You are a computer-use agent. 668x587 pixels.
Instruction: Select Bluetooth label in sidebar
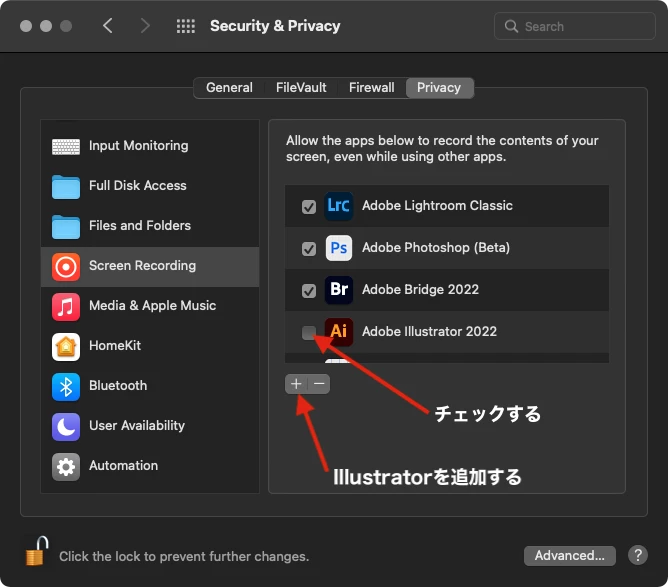pos(118,386)
